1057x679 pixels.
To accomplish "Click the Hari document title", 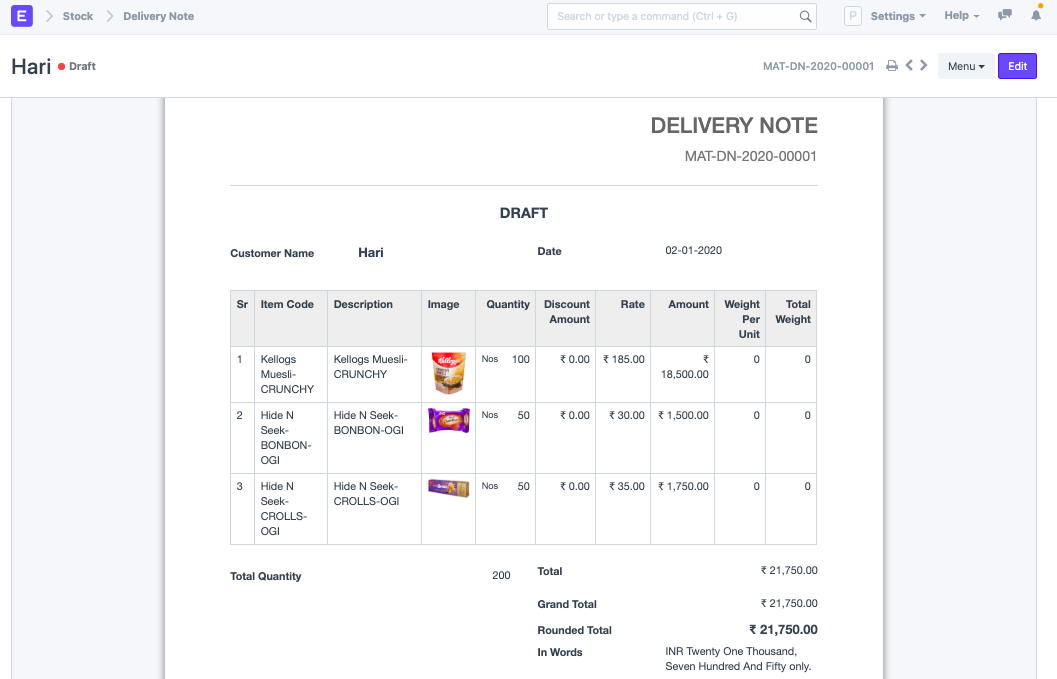I will 31,66.
